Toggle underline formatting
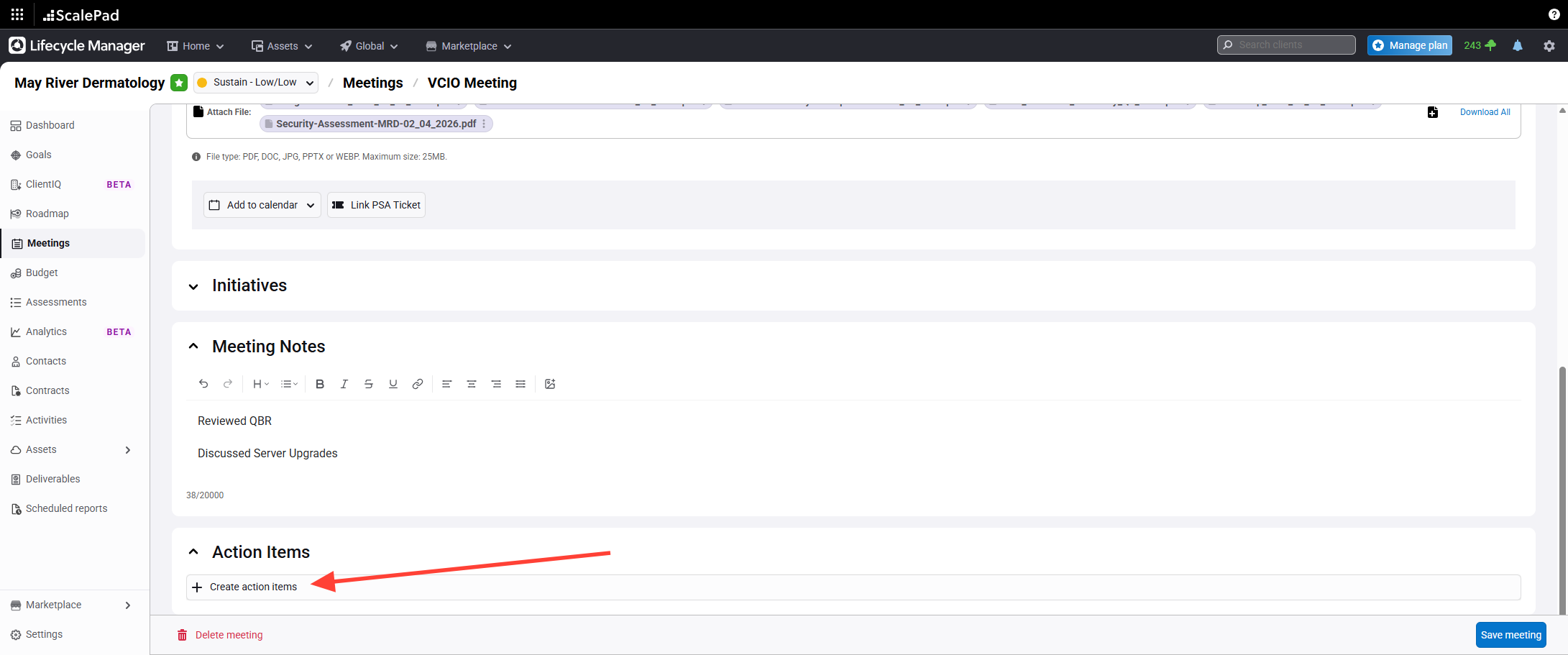 [x=393, y=384]
